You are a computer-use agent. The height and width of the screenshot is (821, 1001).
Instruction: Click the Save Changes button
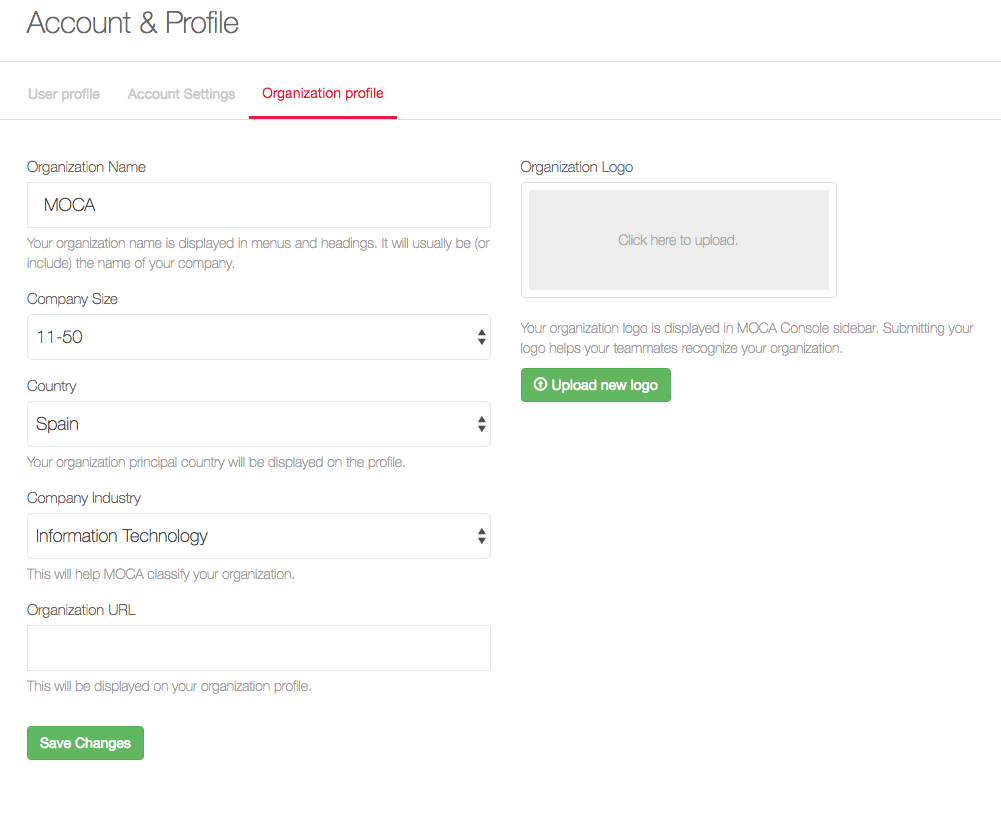(86, 743)
